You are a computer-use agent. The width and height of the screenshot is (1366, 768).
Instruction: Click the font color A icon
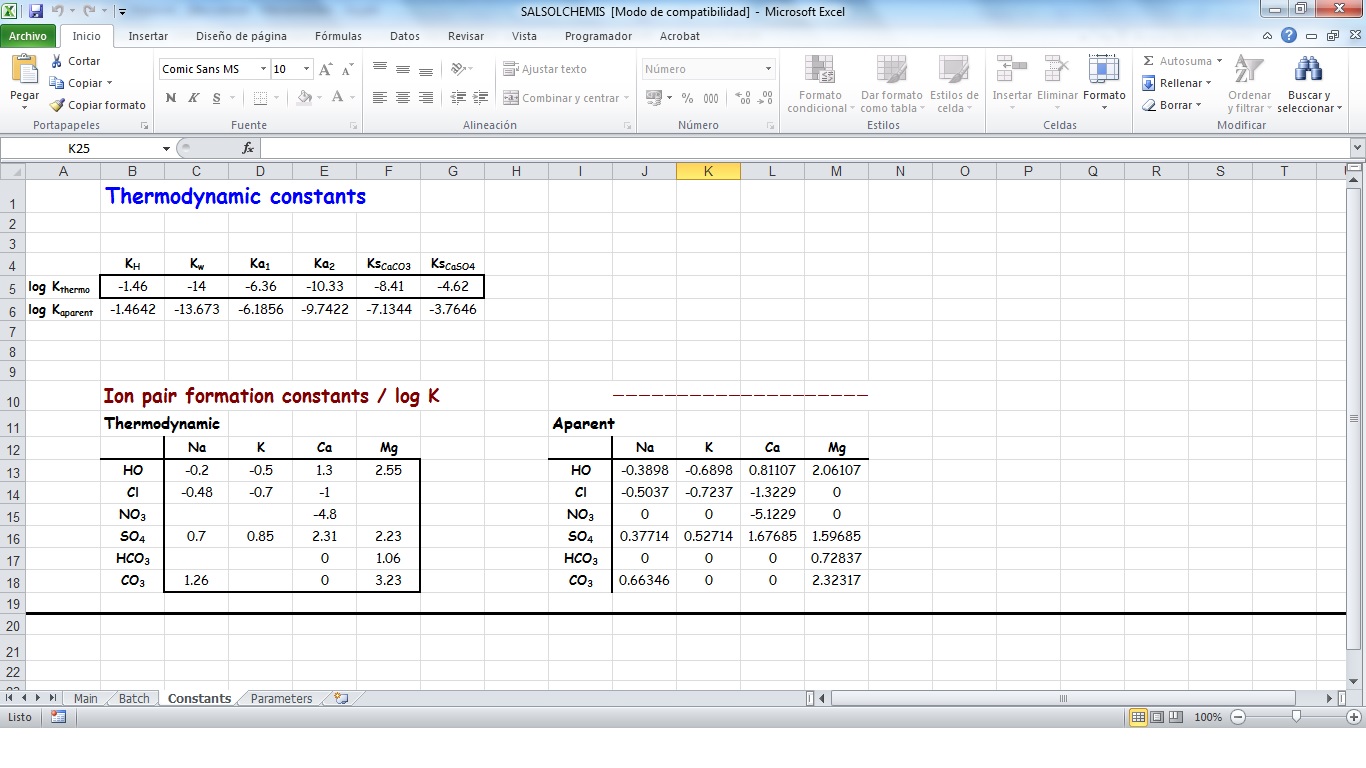point(337,98)
